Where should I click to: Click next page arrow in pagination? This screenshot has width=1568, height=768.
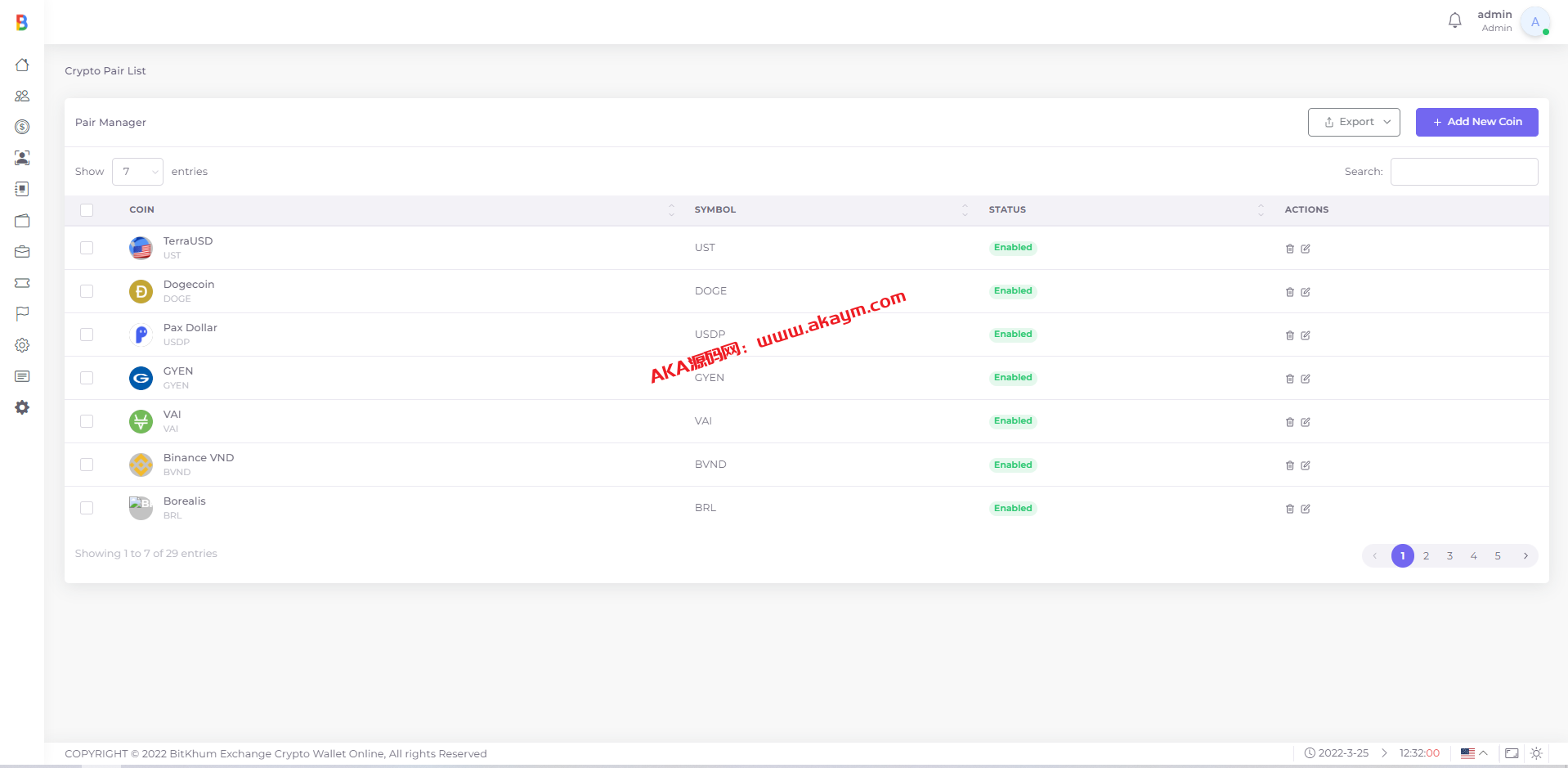pyautogui.click(x=1525, y=556)
